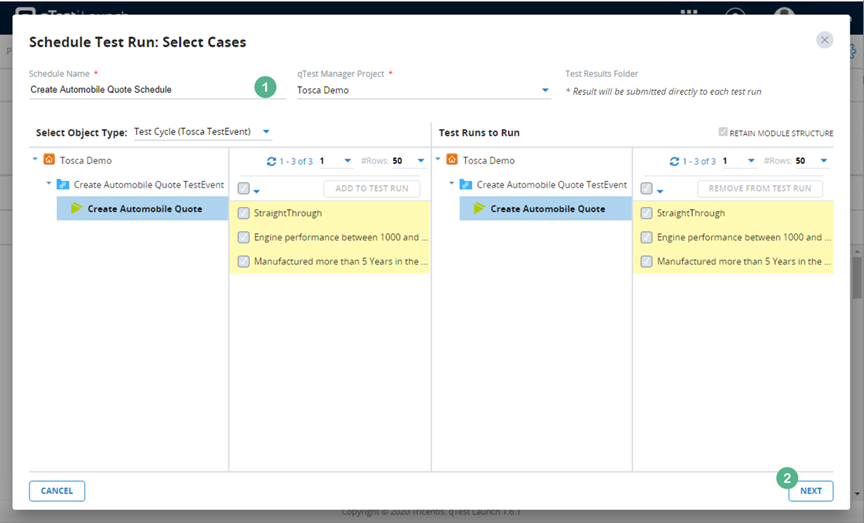Open the Select Object Type dropdown
This screenshot has width=864, height=523.
click(x=266, y=132)
